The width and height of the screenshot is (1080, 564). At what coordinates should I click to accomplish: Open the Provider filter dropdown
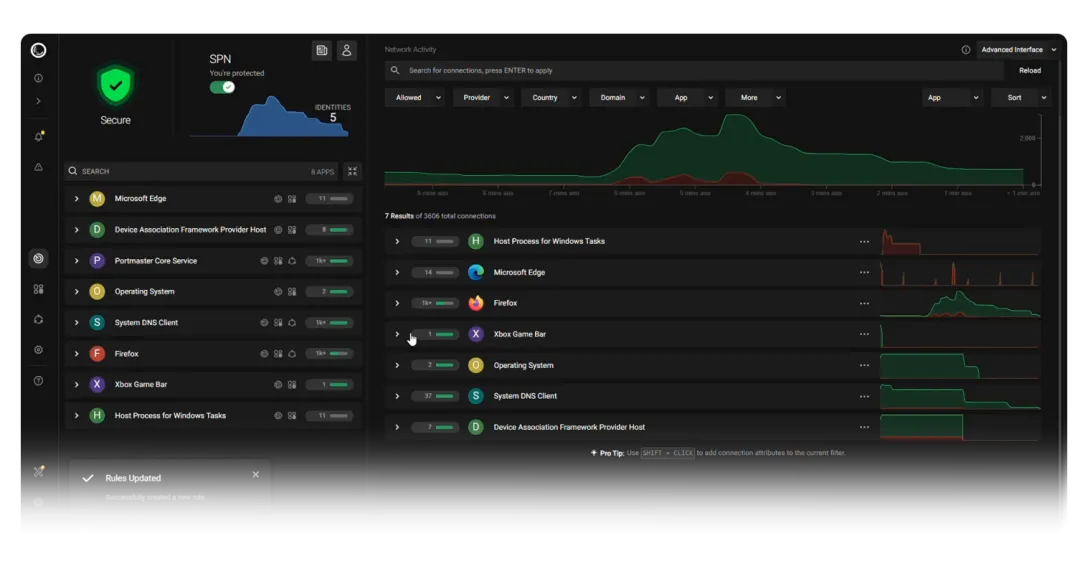[484, 98]
